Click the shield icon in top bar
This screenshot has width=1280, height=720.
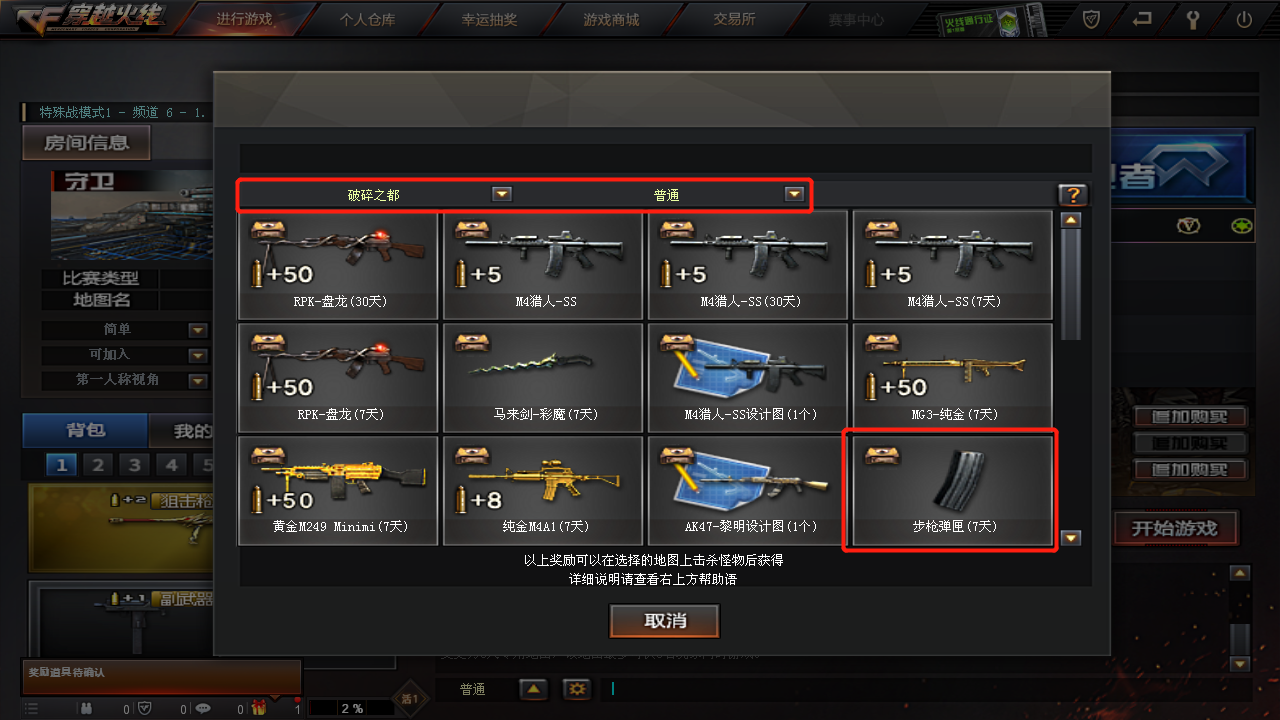coord(1092,19)
